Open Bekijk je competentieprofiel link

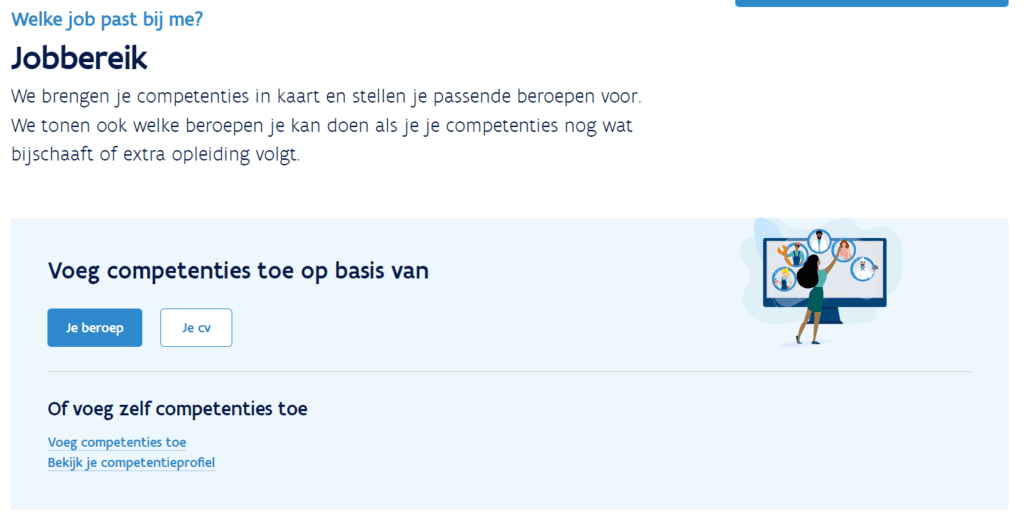click(x=131, y=463)
